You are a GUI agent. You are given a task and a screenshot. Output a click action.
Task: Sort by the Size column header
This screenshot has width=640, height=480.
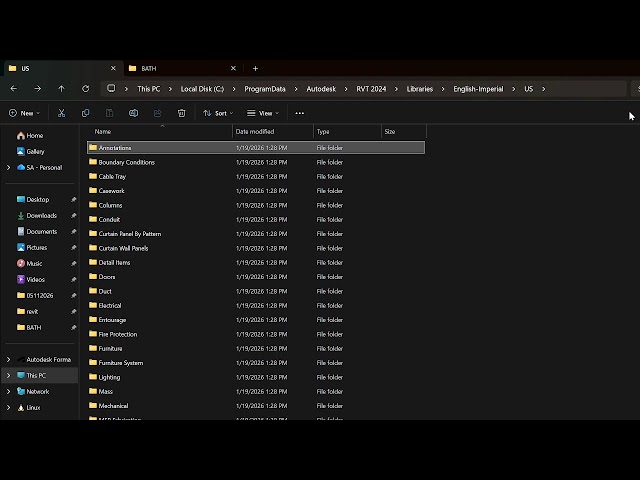404,131
